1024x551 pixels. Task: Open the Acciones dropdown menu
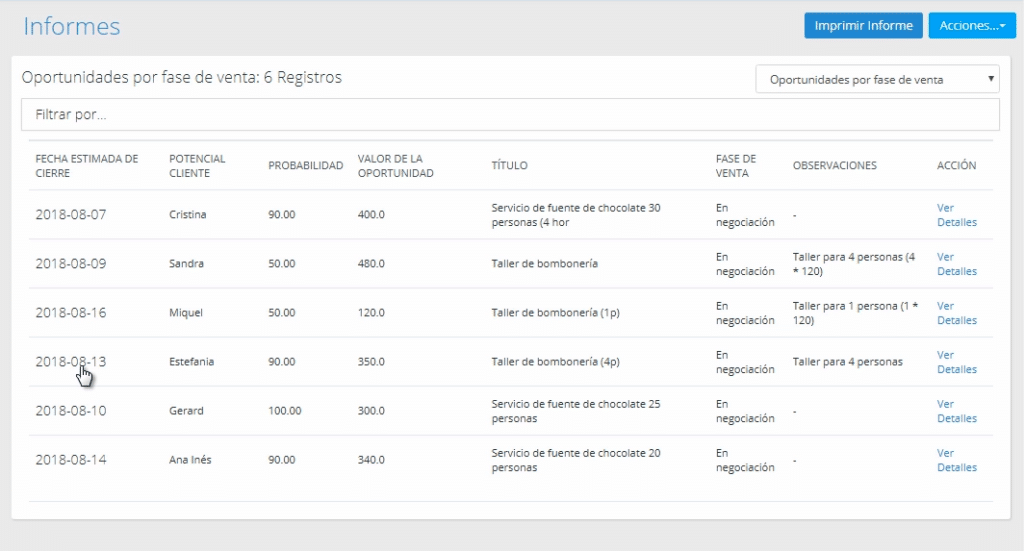pos(971,26)
